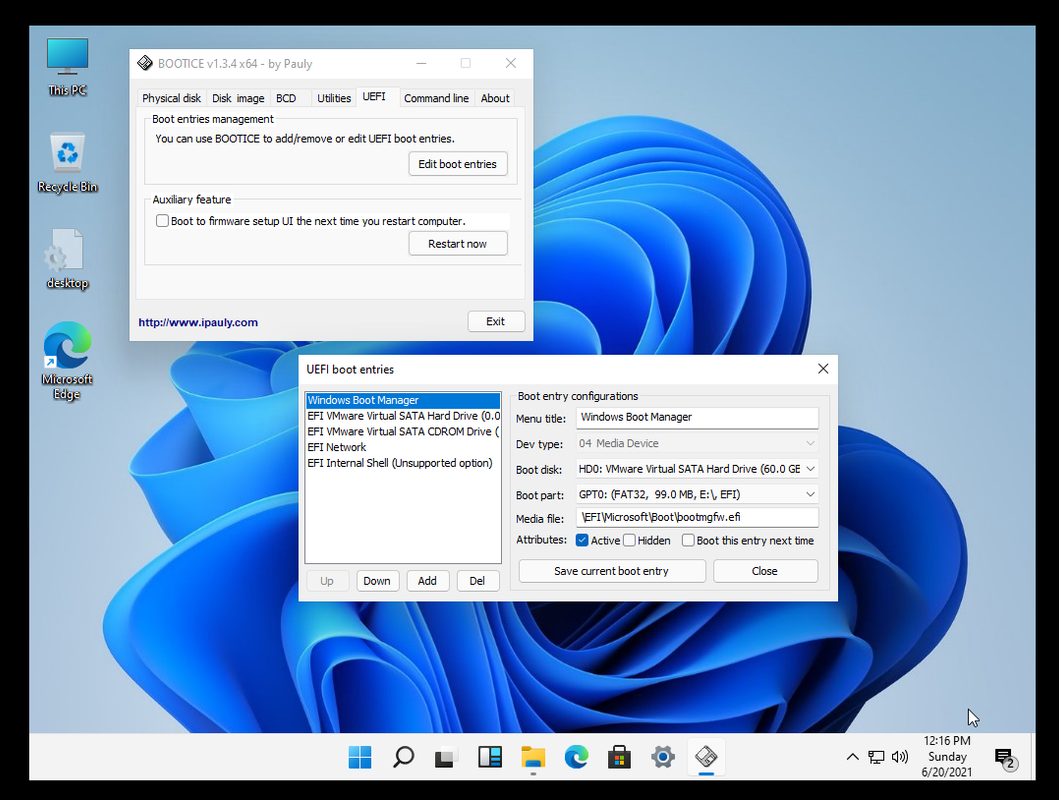Open the Boot disk dropdown
1059x800 pixels.
click(x=697, y=469)
